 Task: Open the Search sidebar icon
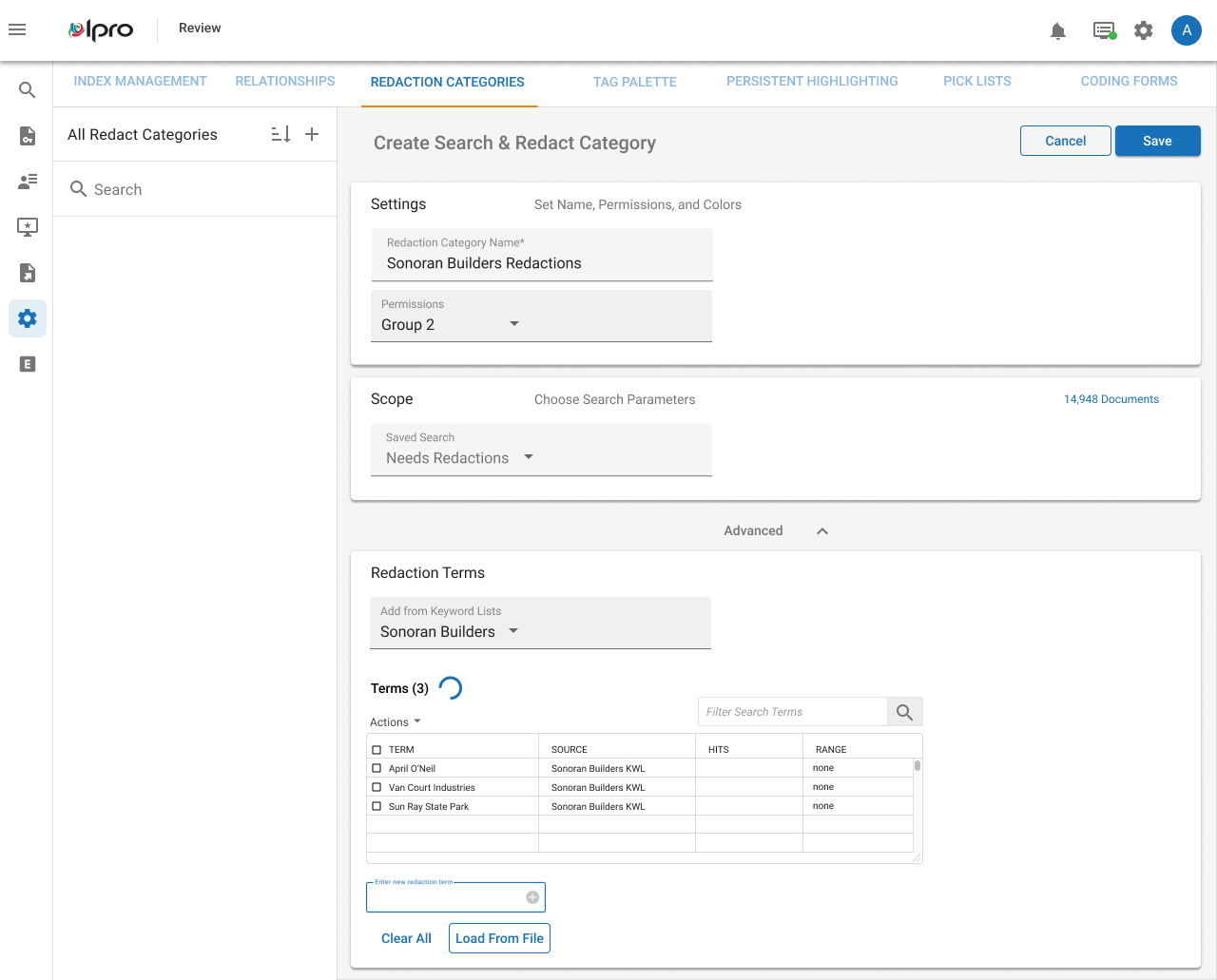click(x=27, y=89)
